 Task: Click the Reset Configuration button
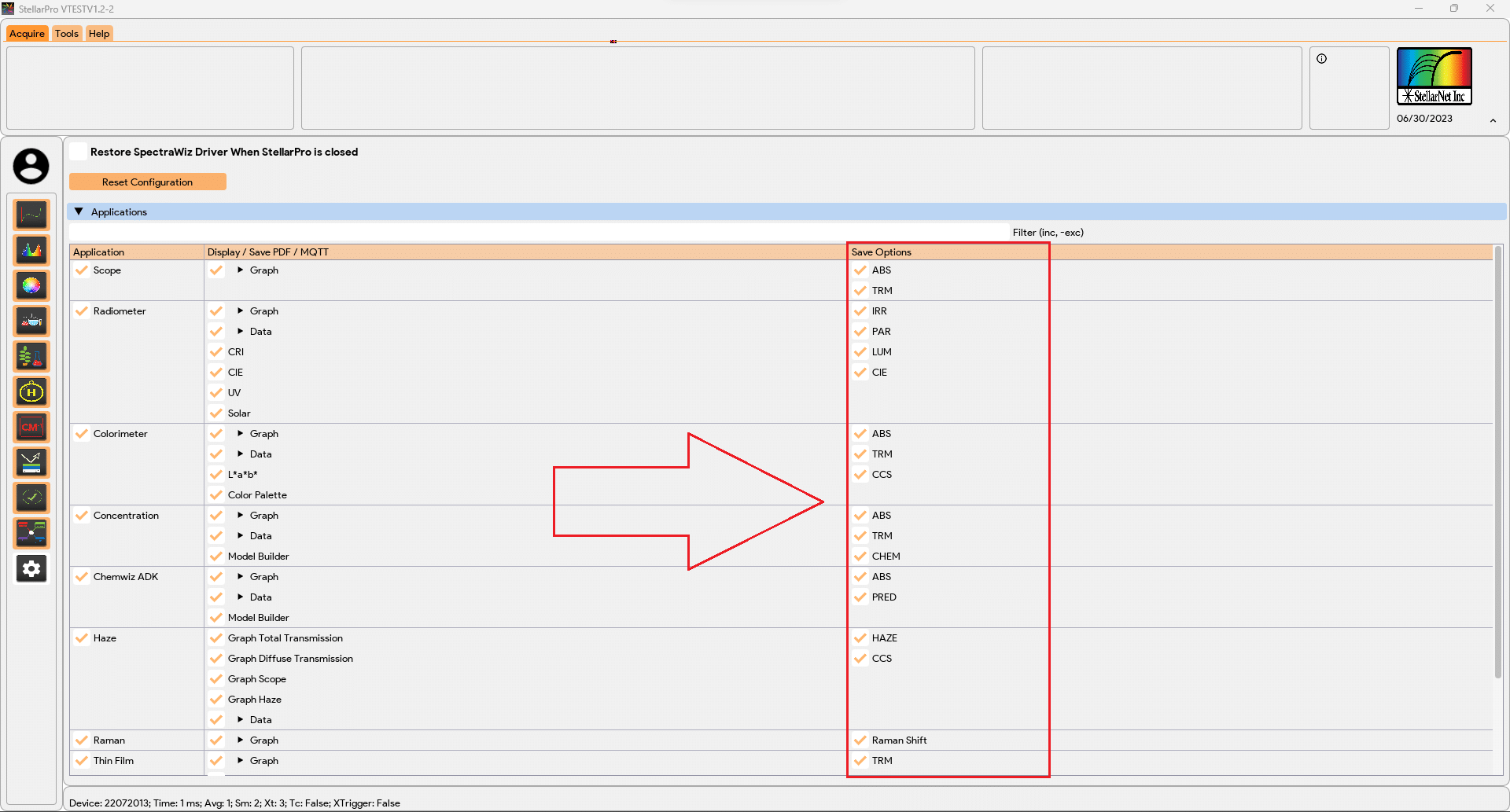(x=147, y=182)
